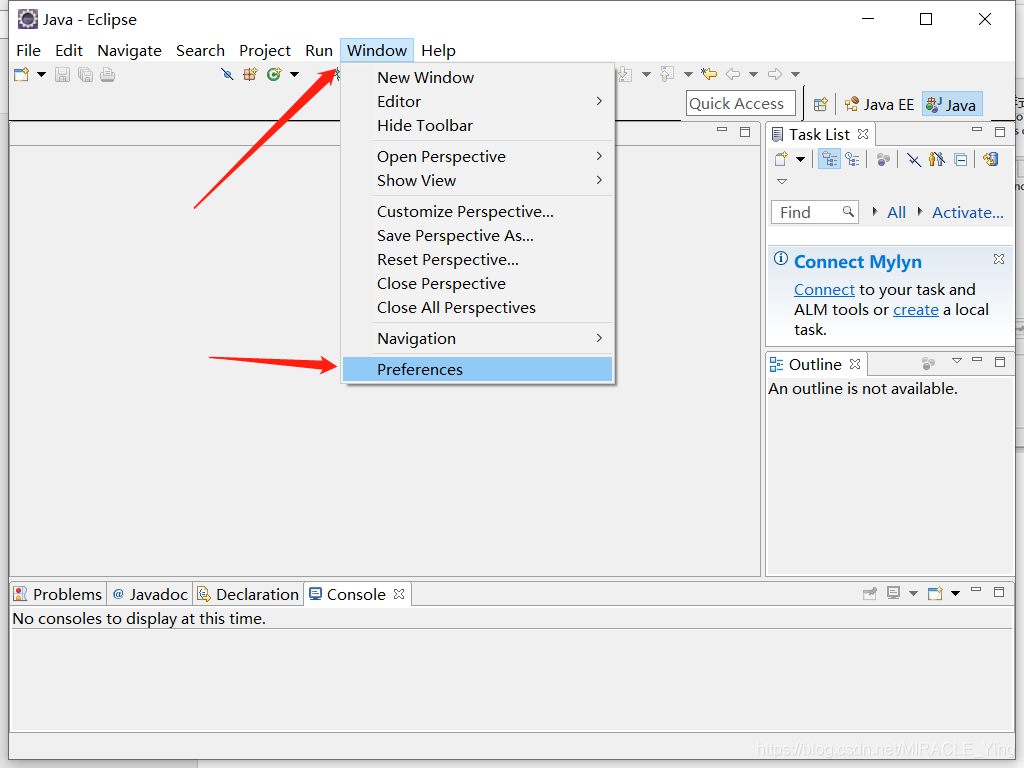The height and width of the screenshot is (768, 1024).
Task: Select Preferences in Window menu
Action: click(x=477, y=369)
